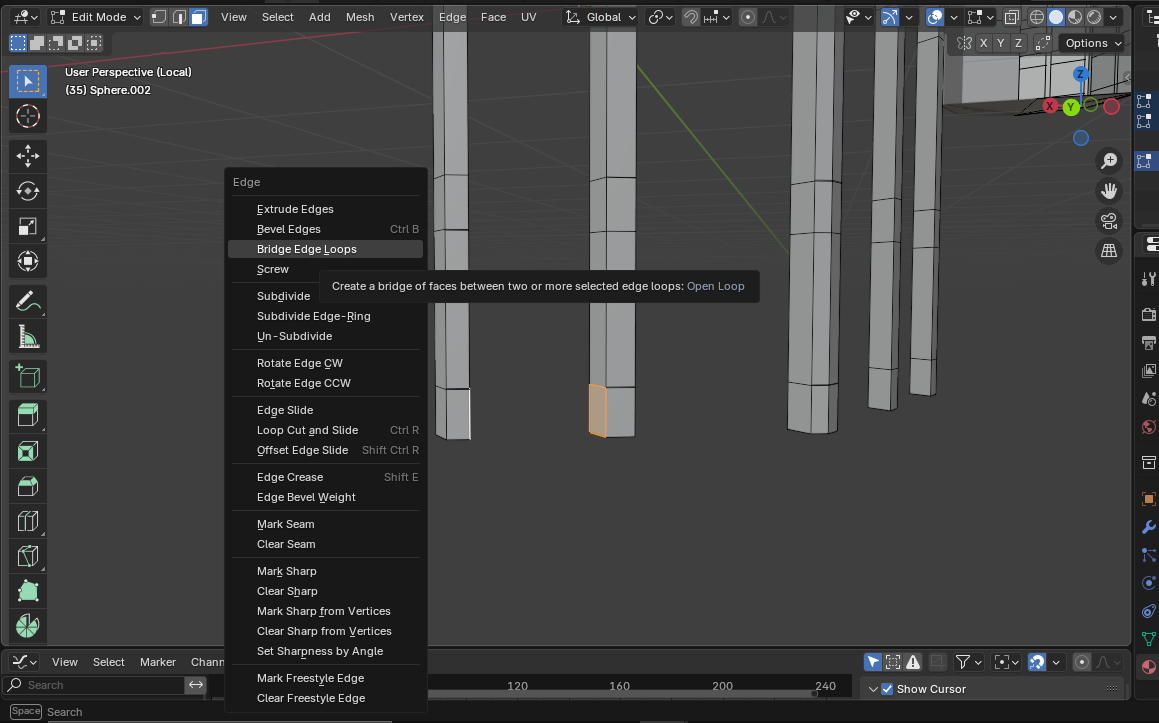Viewport: 1159px width, 723px height.
Task: Choose Extrude Edges from Edge menu
Action: coord(325,209)
